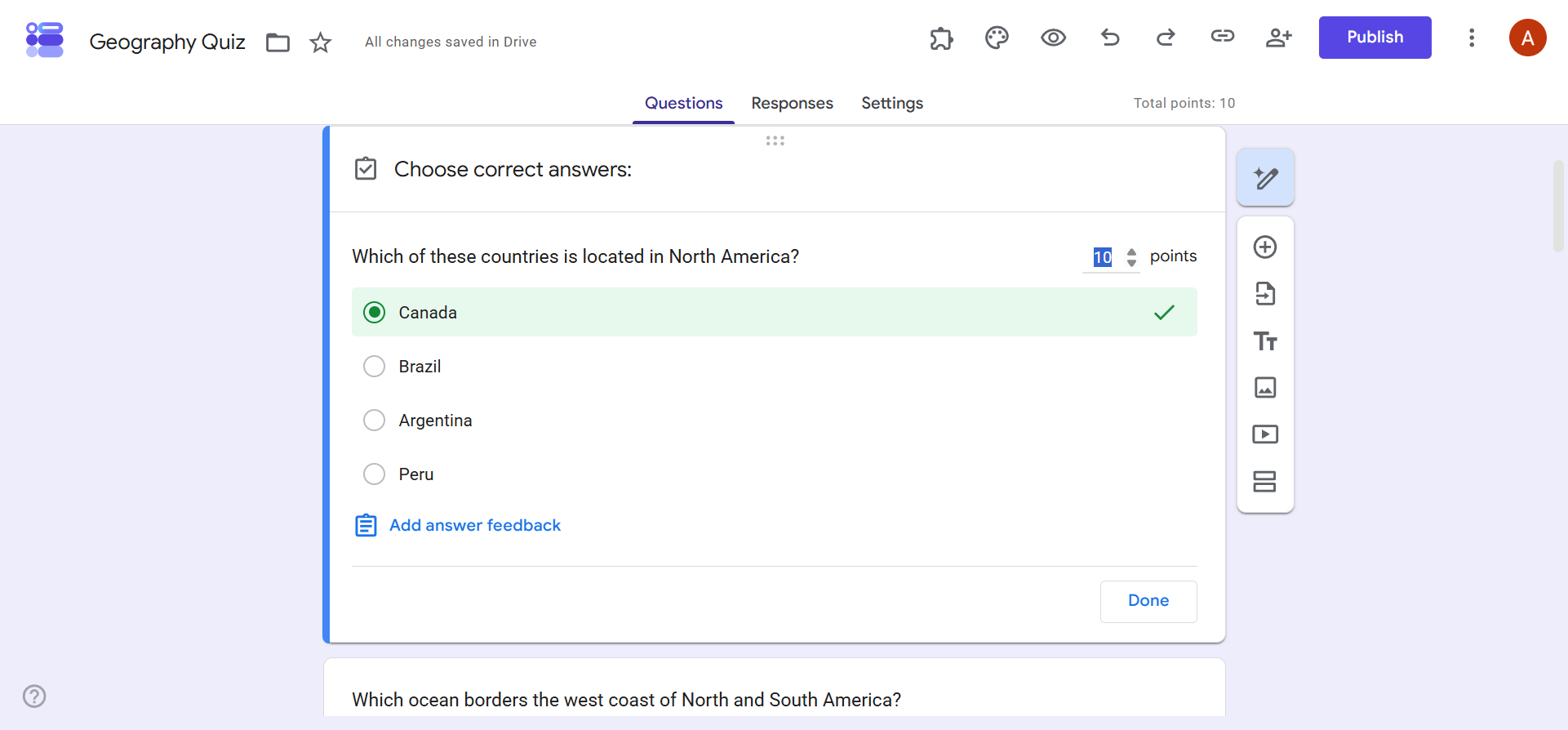Open more options menu
The width and height of the screenshot is (1568, 730).
pos(1472,38)
